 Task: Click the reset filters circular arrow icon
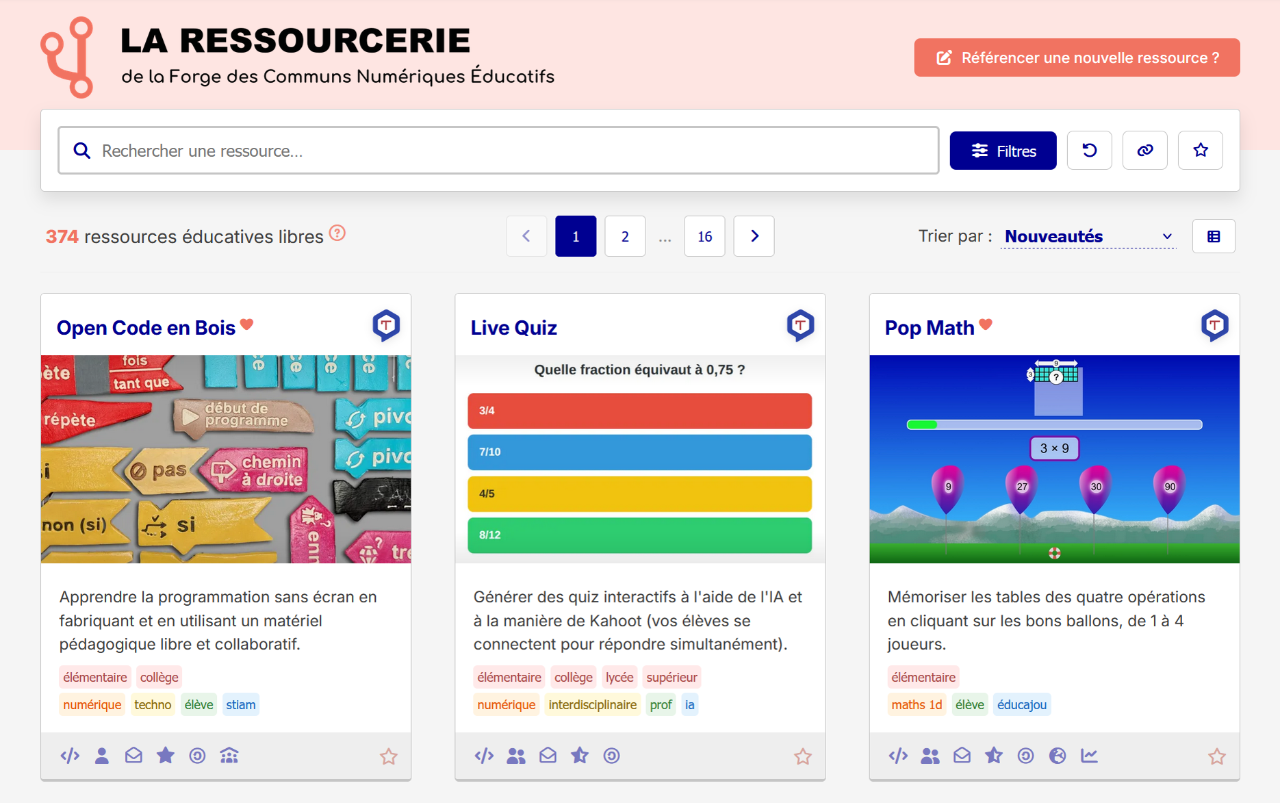click(1089, 151)
